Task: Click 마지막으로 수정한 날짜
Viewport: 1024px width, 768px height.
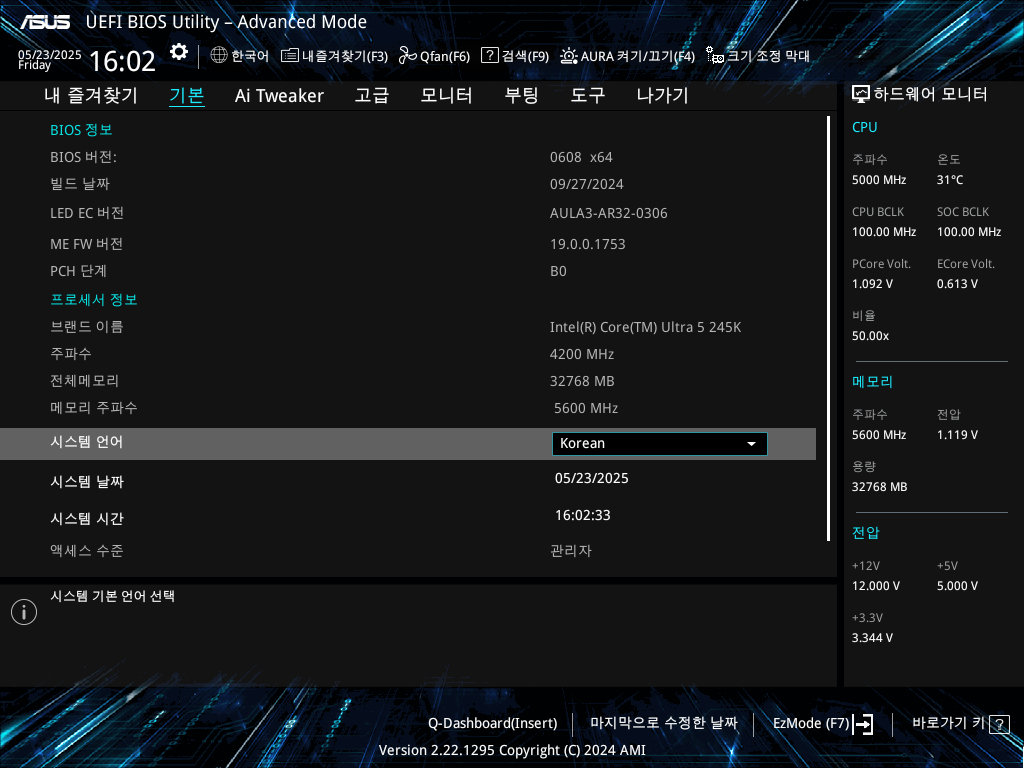Action: click(x=664, y=723)
